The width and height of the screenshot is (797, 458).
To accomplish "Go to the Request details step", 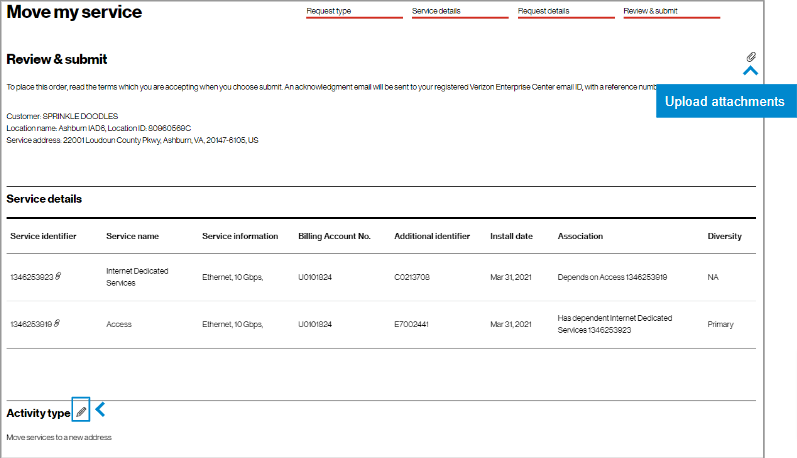I will click(x=566, y=12).
